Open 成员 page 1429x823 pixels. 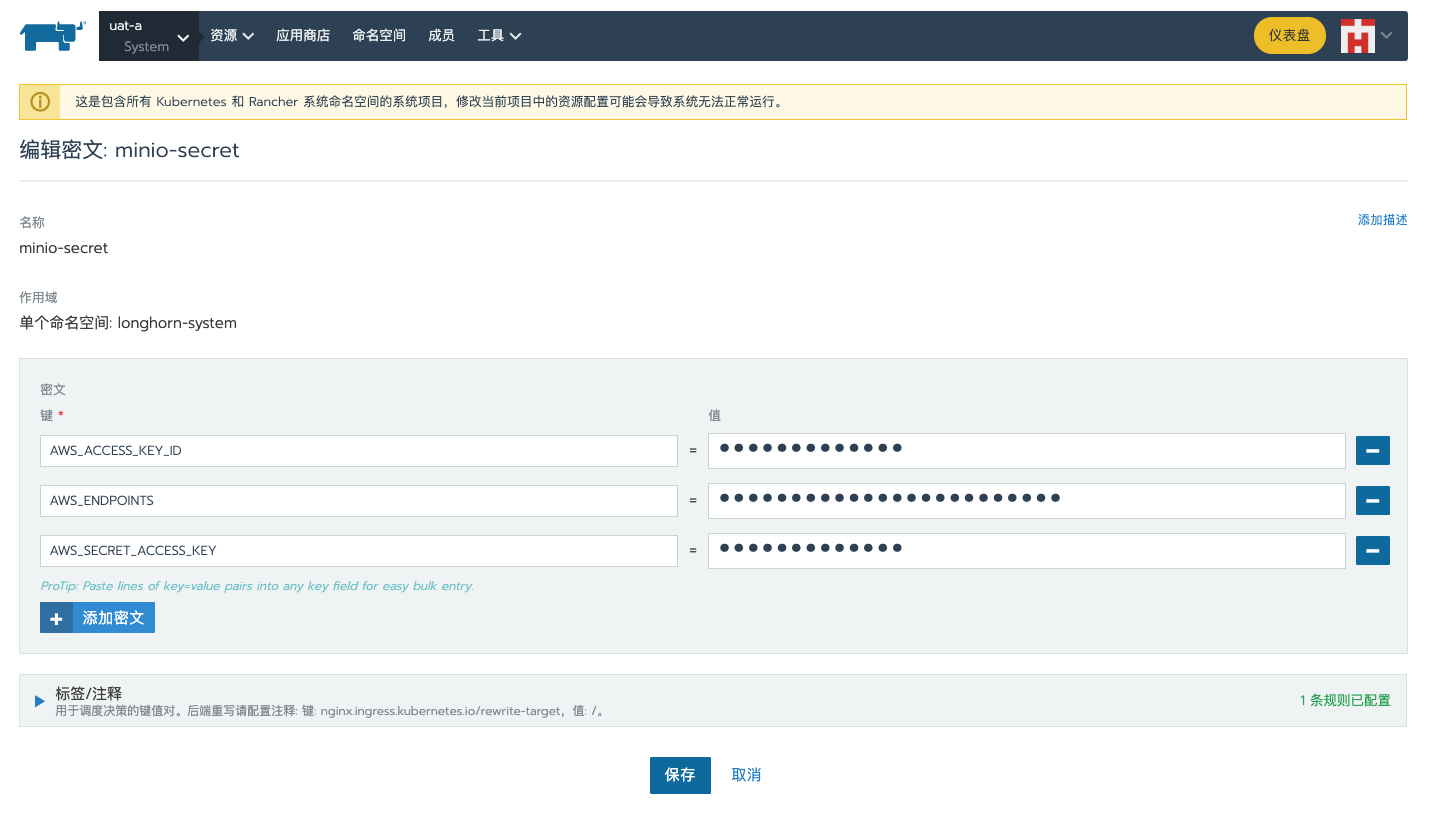point(441,36)
